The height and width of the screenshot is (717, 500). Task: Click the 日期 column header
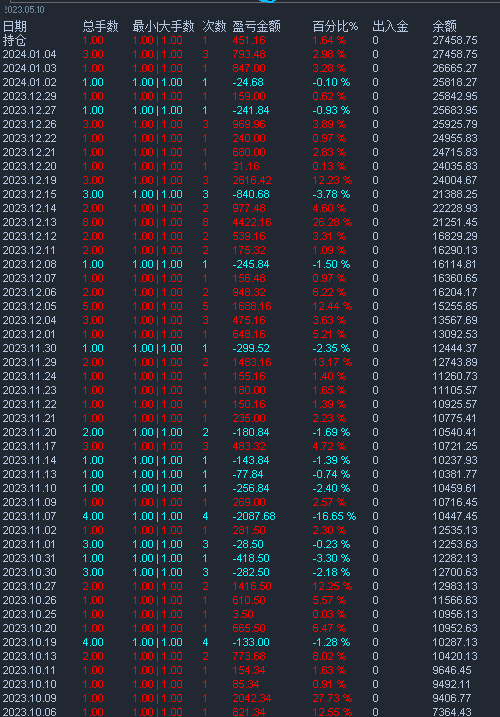(14, 27)
